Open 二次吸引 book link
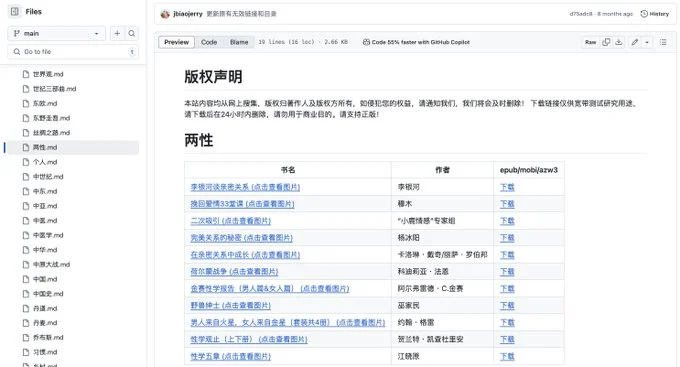This screenshot has height=367, width=680. pos(231,221)
